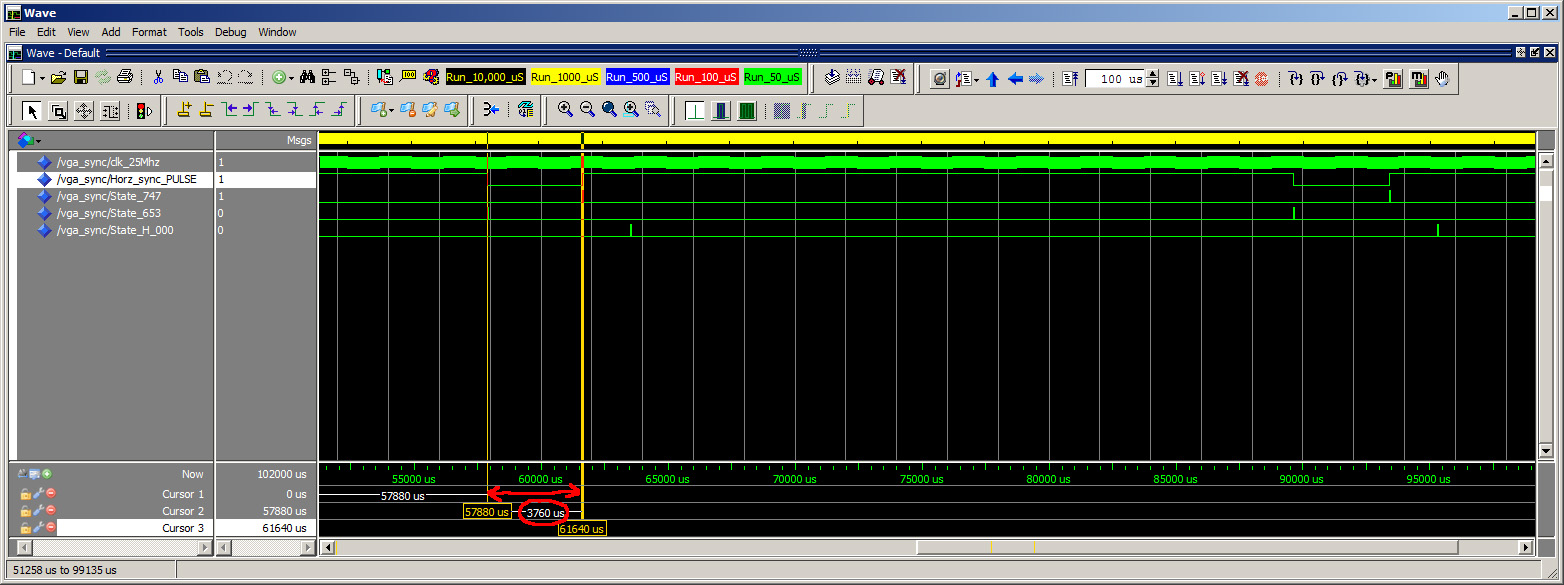1564x585 pixels.
Task: Click the green Run_50_uS button
Action: point(772,77)
